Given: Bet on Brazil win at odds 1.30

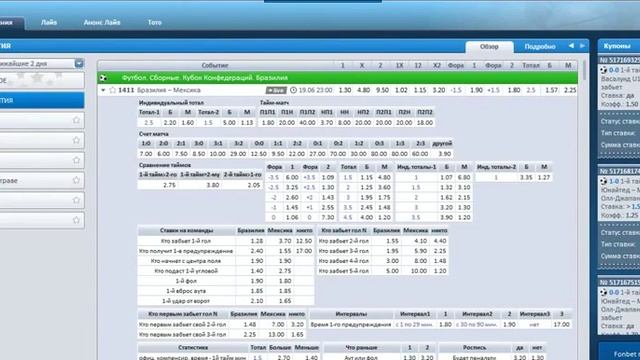Looking at the screenshot, I should tap(345, 90).
